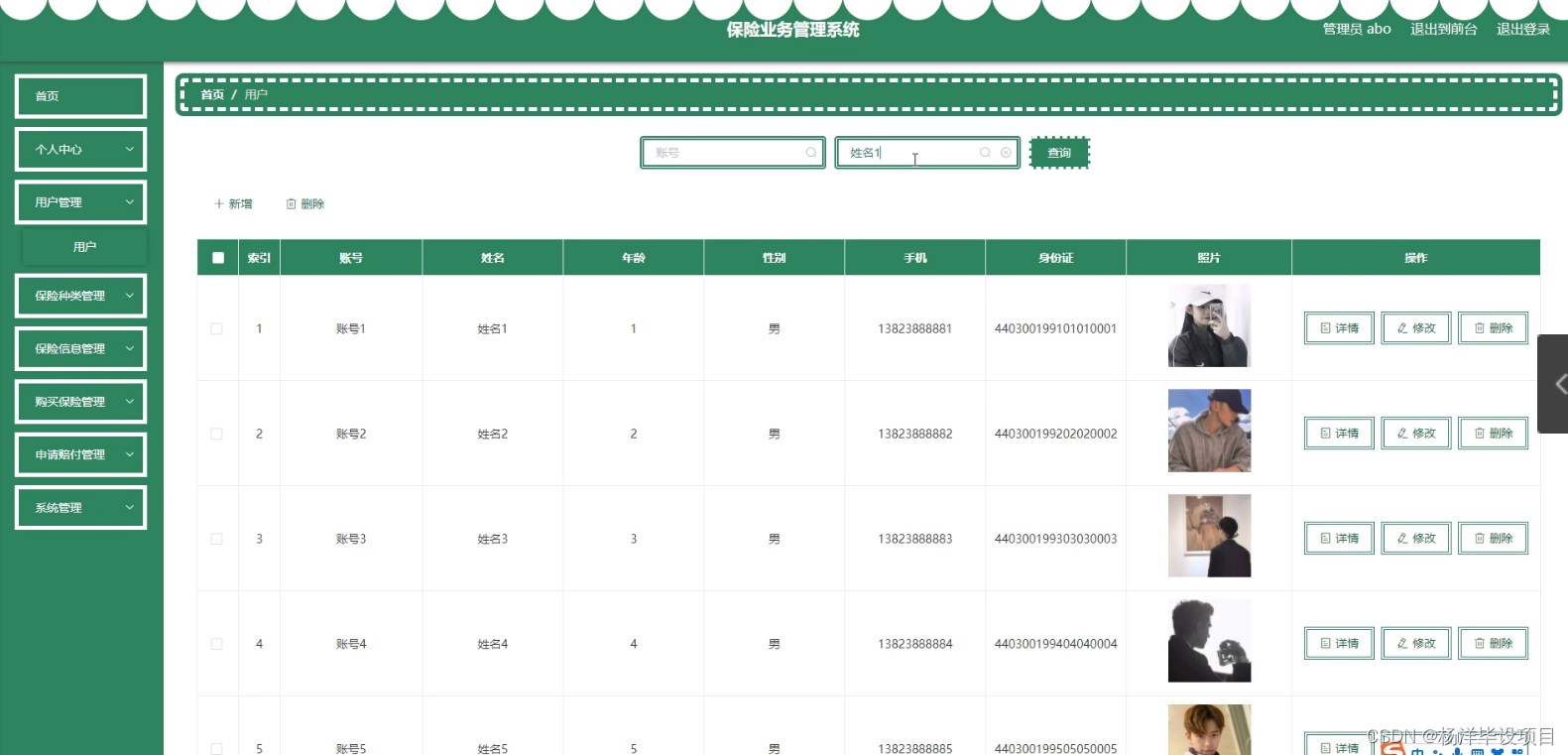This screenshot has width=1568, height=755.
Task: Click the 年龄 column header
Action: click(x=634, y=258)
